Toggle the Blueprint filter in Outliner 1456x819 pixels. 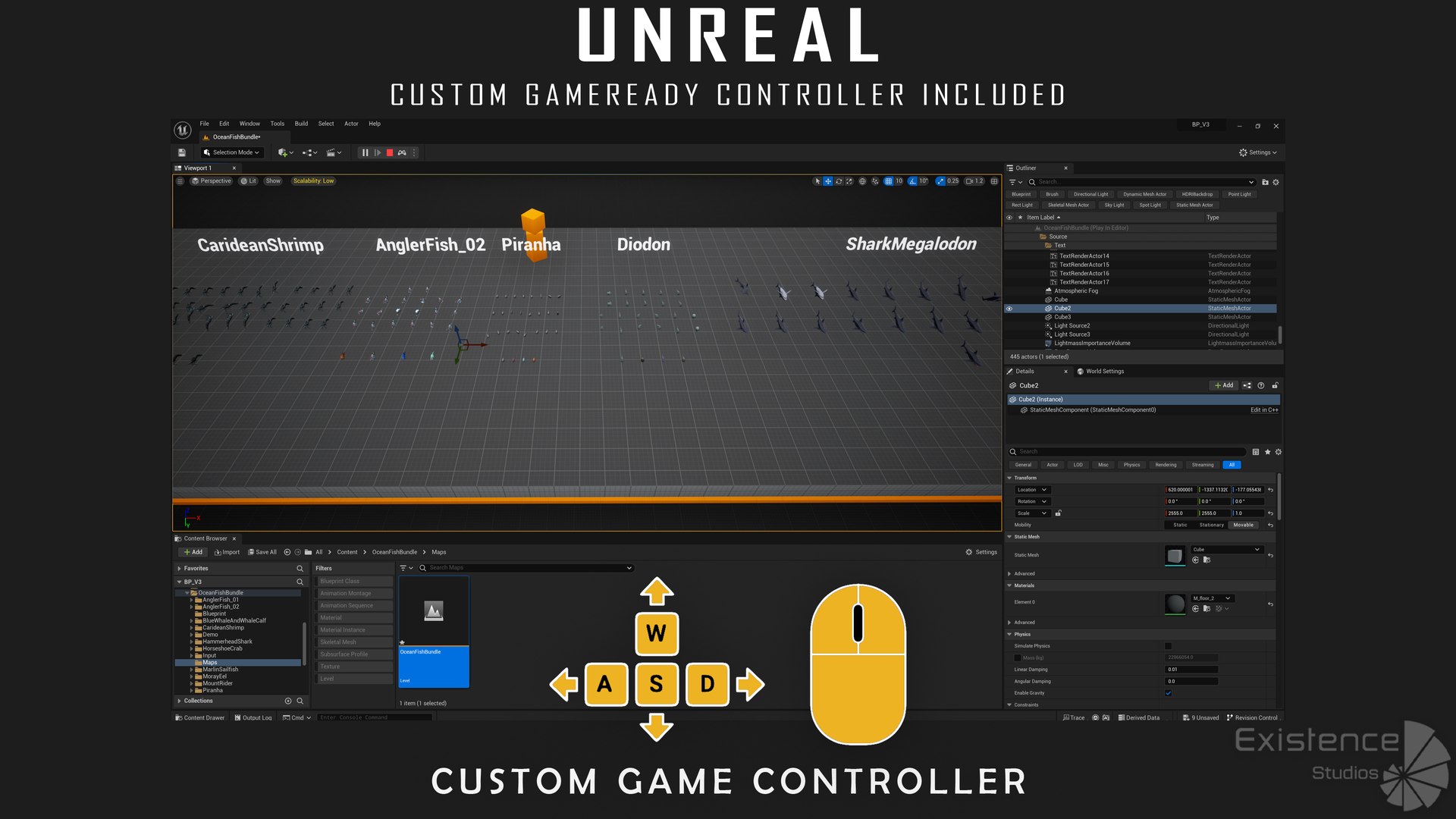[x=1021, y=194]
